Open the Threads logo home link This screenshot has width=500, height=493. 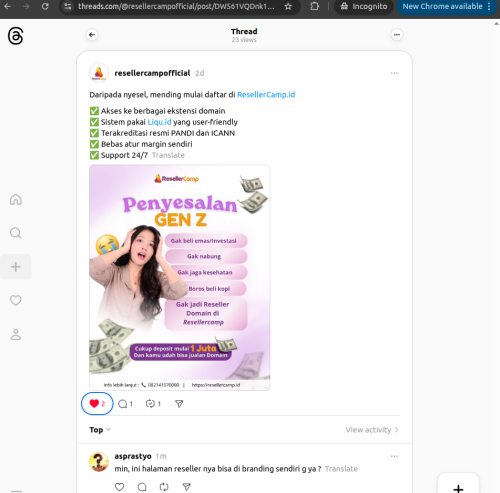pyautogui.click(x=16, y=36)
